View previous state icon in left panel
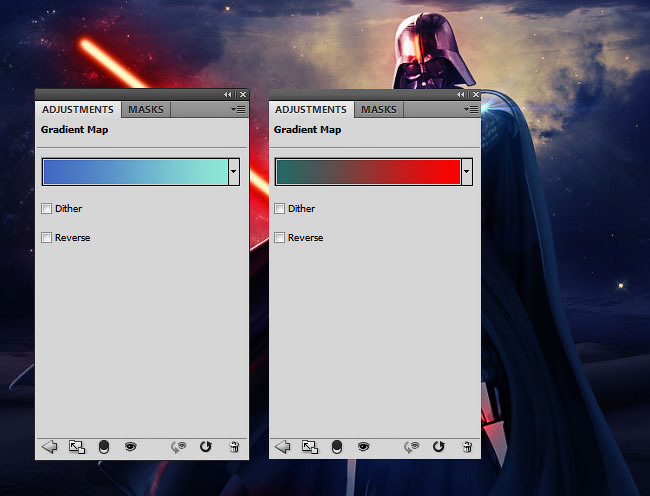 point(179,447)
